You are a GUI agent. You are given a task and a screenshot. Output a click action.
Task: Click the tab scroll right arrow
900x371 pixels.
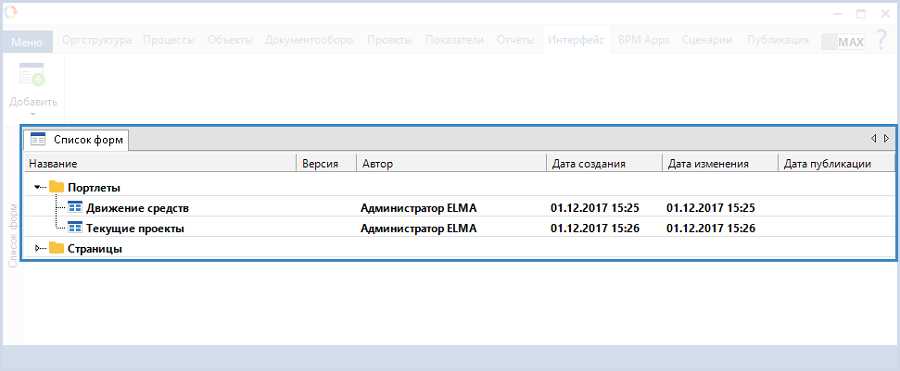tap(886, 138)
